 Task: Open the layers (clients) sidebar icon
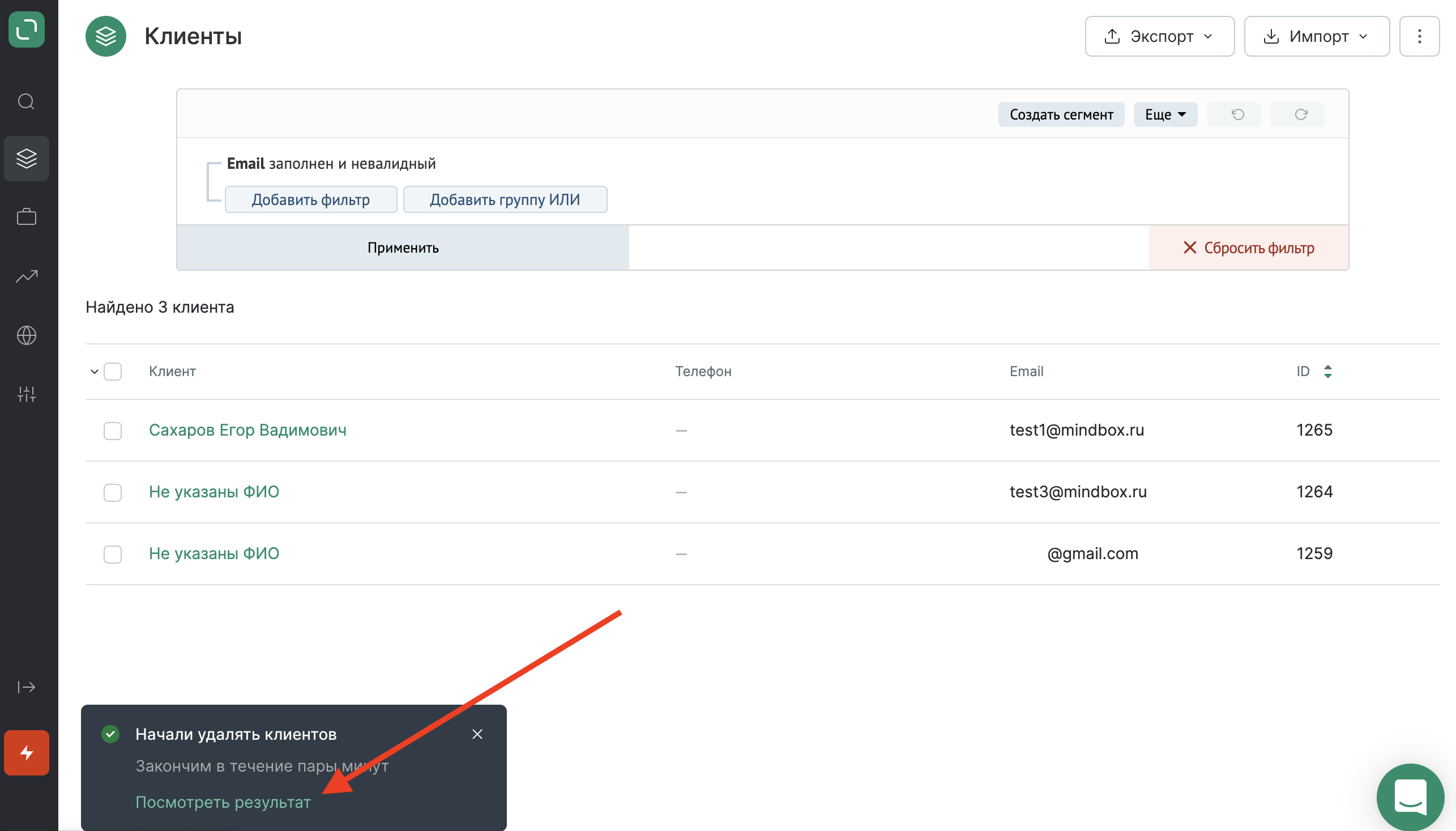26,158
